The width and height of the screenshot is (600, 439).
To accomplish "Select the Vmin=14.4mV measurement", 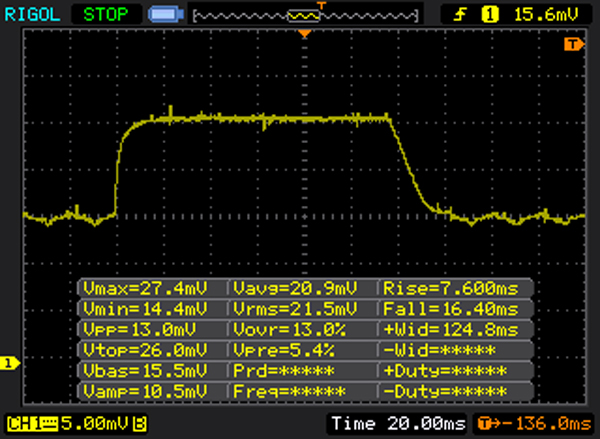I will click(145, 308).
